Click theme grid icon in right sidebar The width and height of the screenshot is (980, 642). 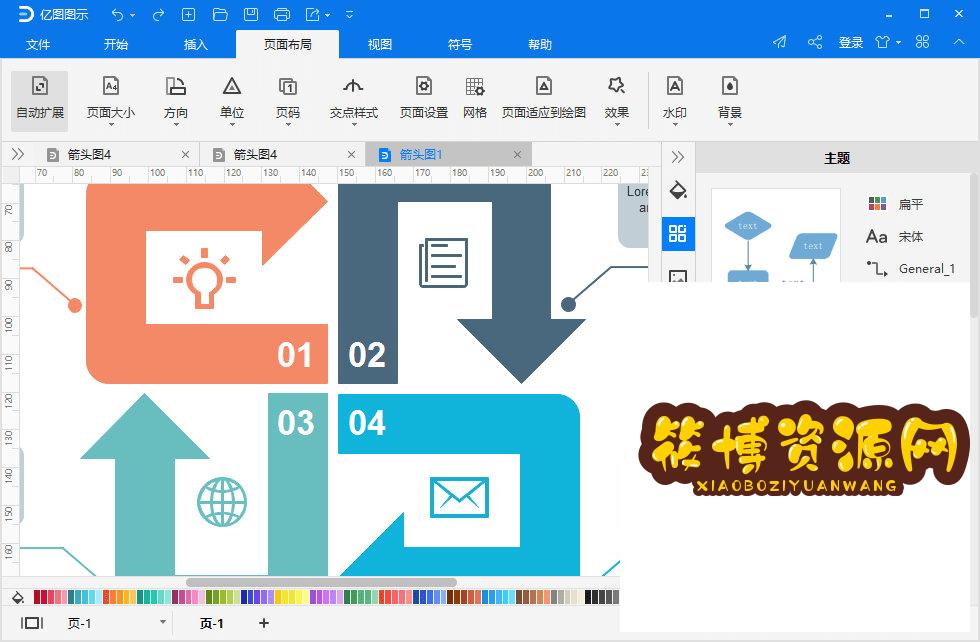[x=678, y=234]
